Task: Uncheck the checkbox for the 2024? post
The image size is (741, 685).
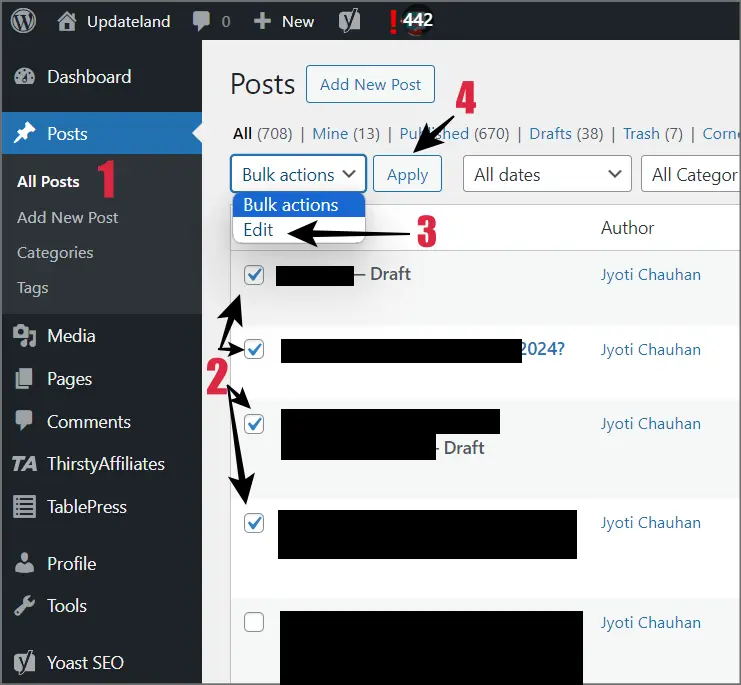Action: [x=254, y=350]
